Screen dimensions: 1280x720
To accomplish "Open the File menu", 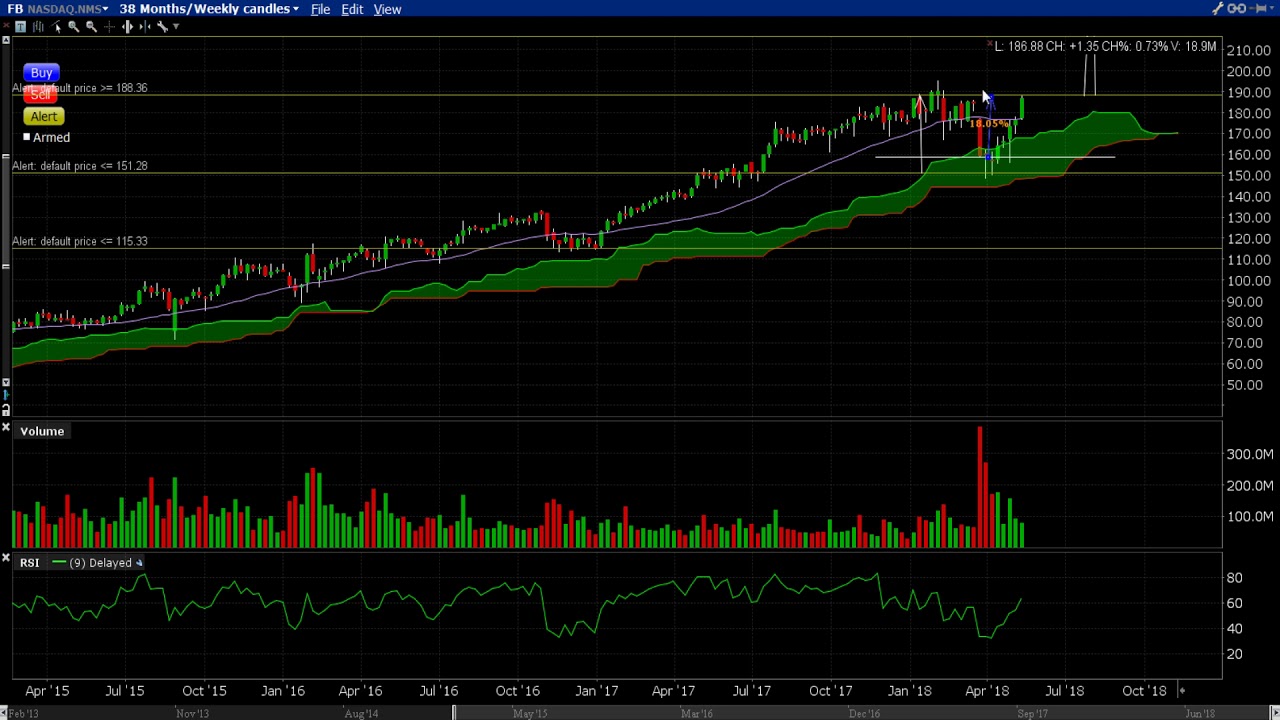I will [x=320, y=9].
